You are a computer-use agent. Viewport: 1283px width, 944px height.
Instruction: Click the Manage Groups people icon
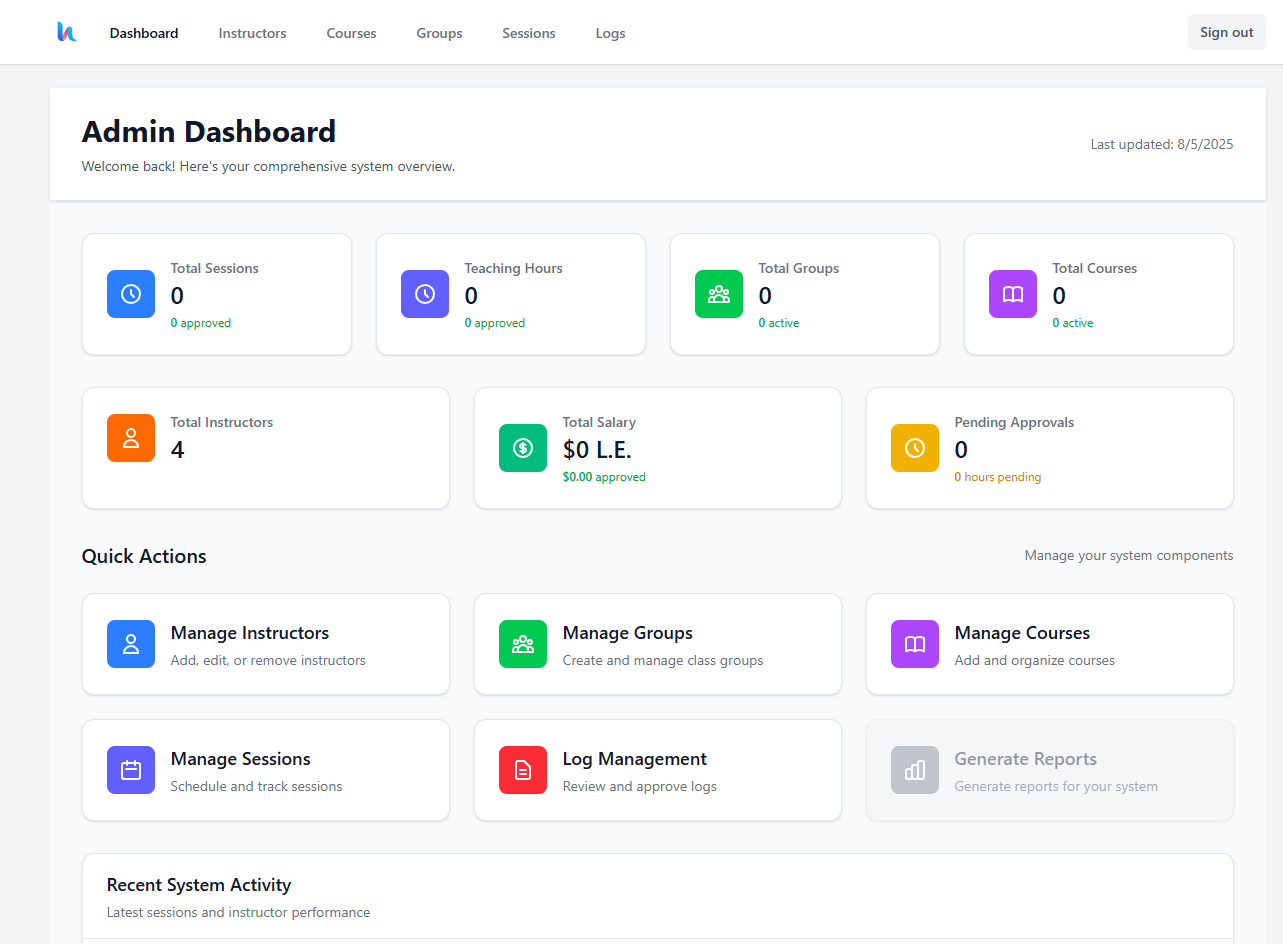(x=523, y=644)
